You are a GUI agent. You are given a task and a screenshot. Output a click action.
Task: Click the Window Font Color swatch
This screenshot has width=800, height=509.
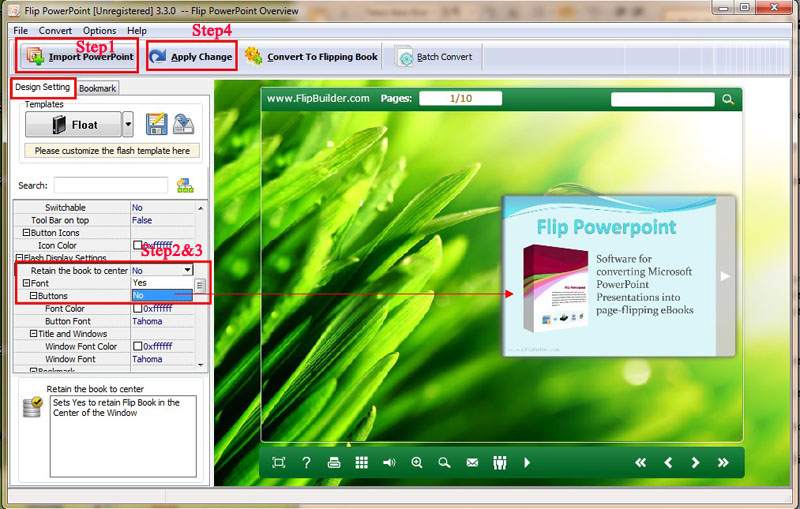[x=137, y=346]
